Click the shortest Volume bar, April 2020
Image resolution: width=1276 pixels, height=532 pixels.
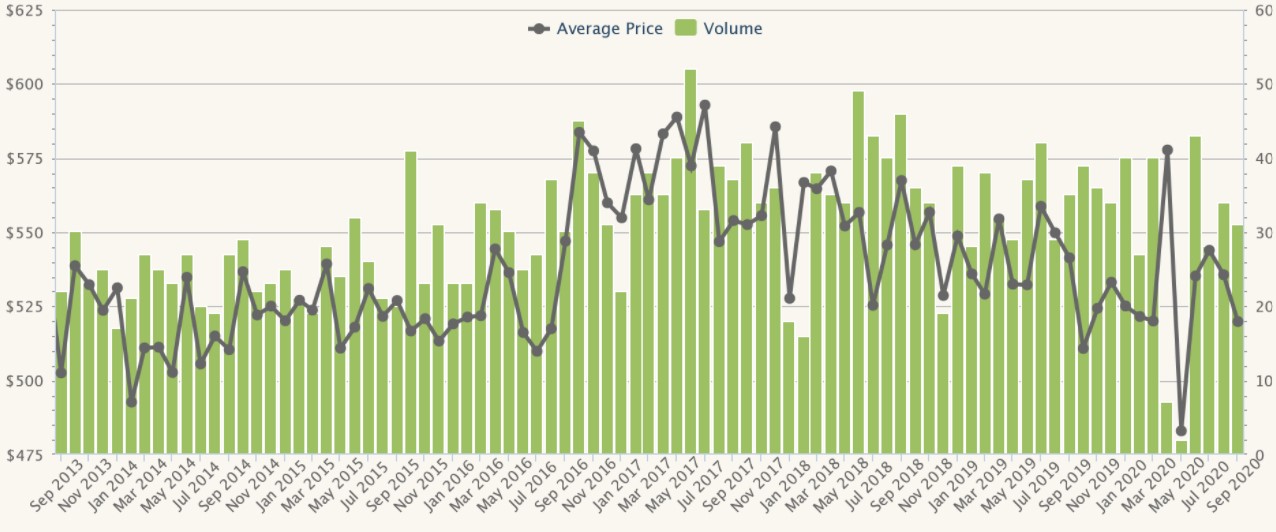1181,448
